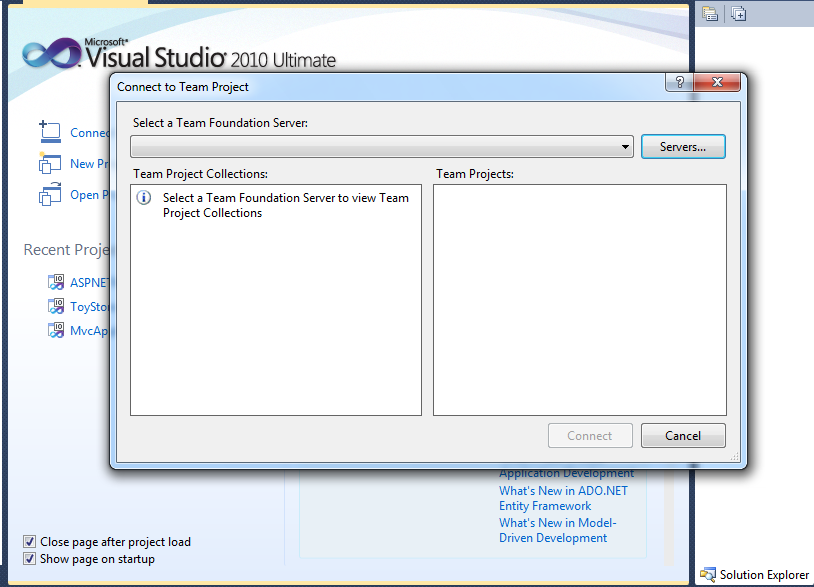814x587 pixels.
Task: Click the Cancel button
Action: pos(683,435)
